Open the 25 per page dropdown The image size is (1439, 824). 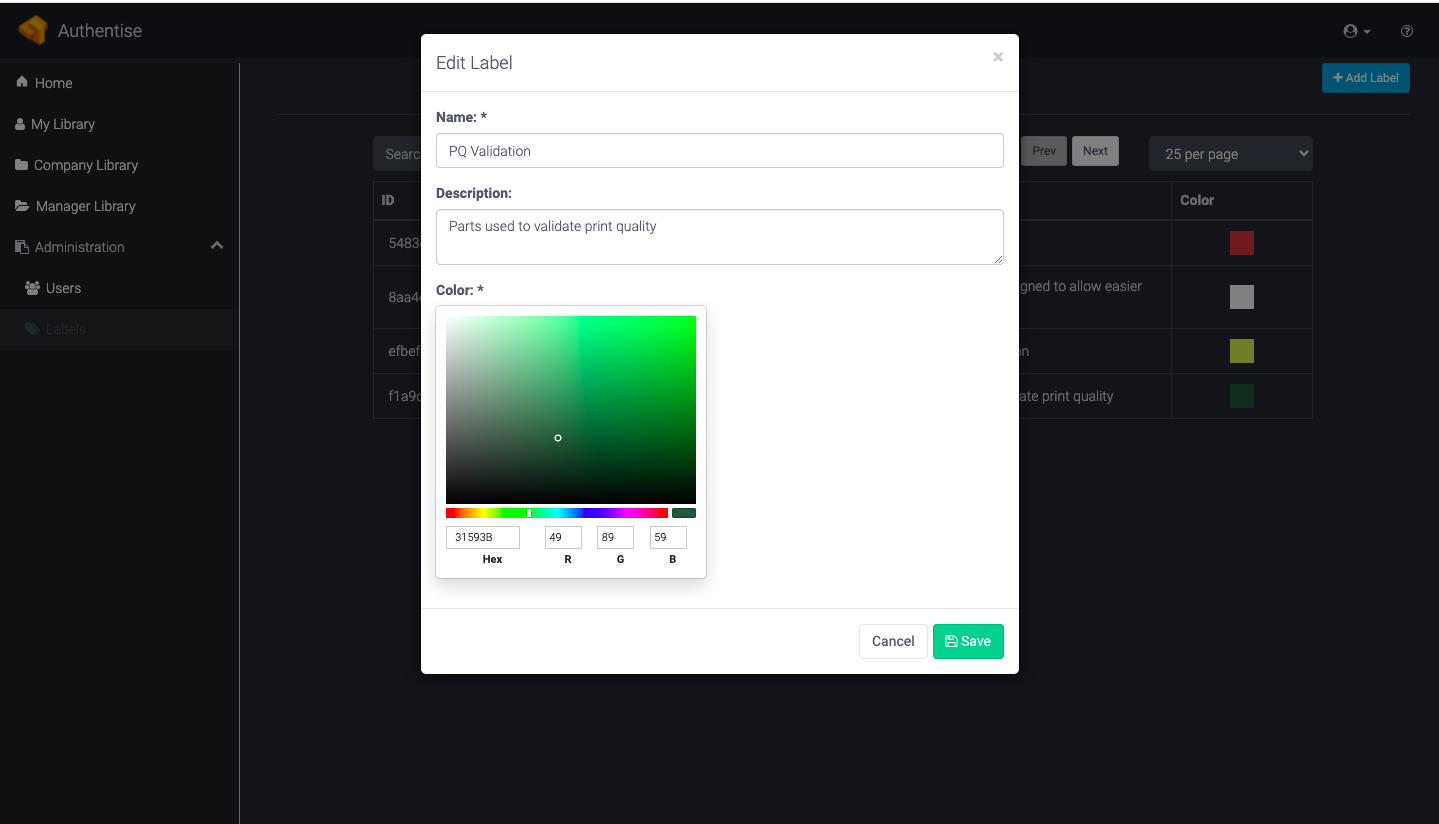point(1230,154)
